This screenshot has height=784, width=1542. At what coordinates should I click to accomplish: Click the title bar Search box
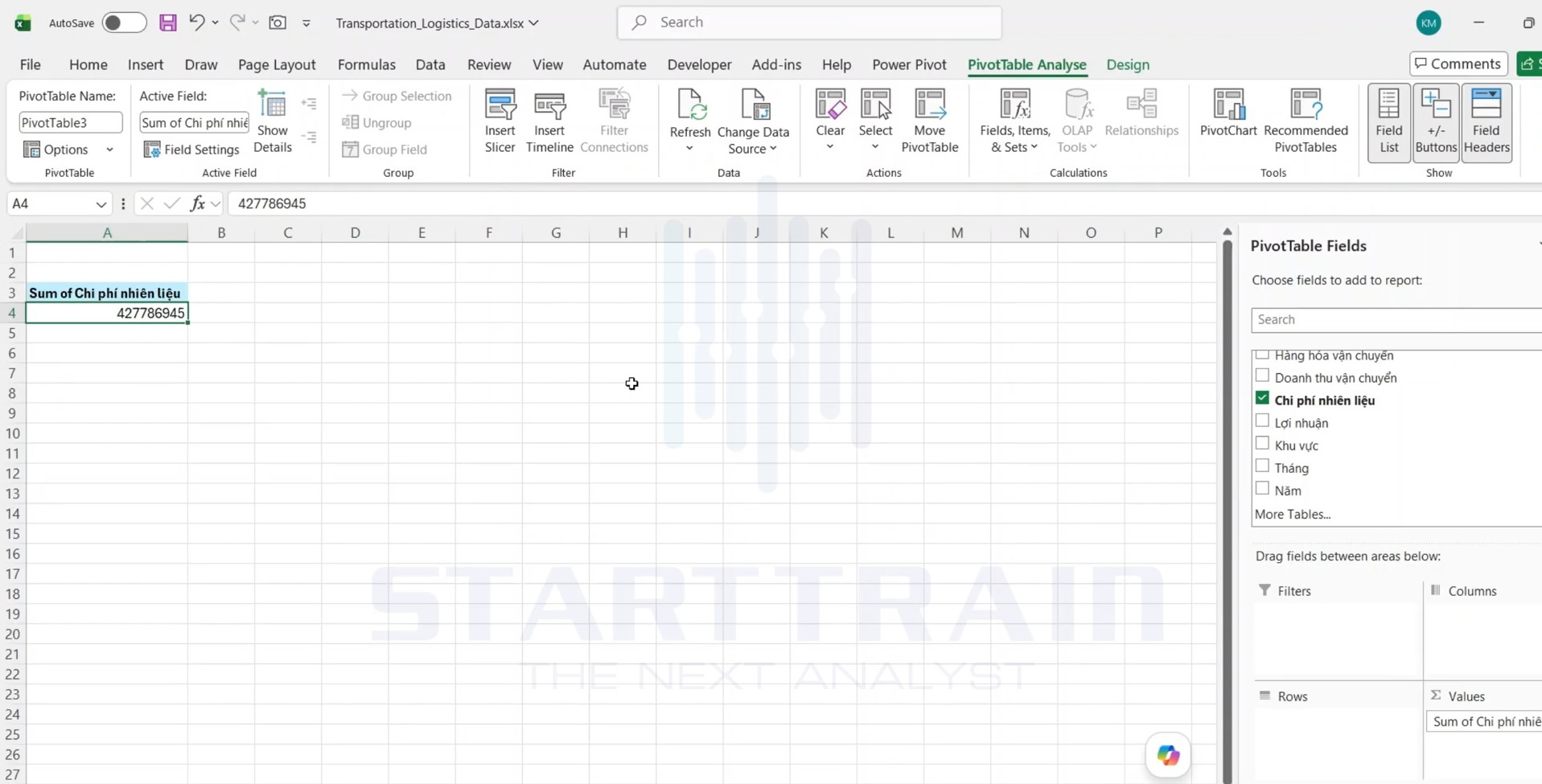(809, 23)
